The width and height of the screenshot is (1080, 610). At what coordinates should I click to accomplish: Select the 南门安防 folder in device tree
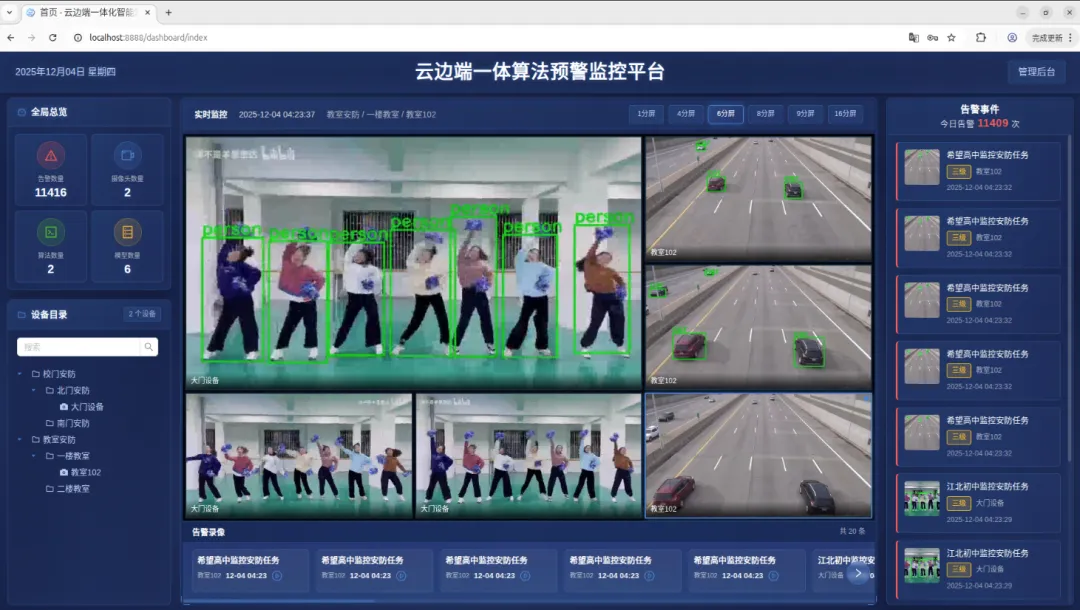(68, 423)
